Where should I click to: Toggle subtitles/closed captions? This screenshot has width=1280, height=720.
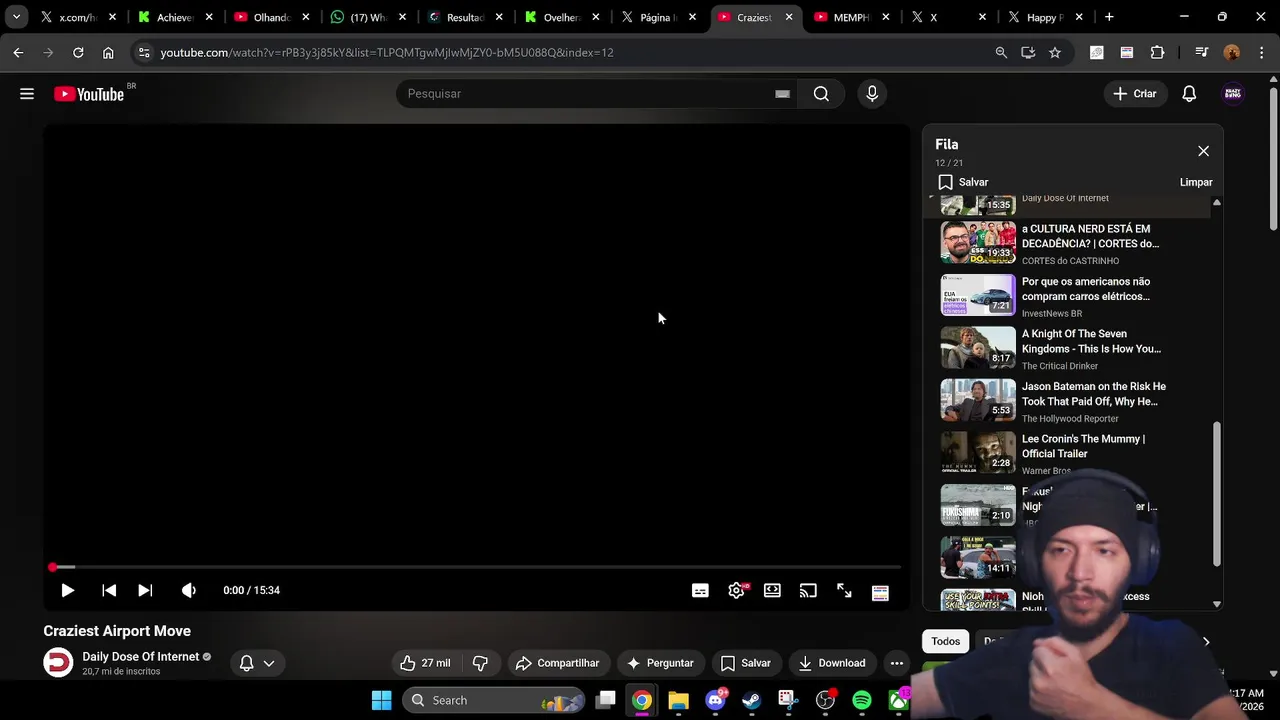pyautogui.click(x=700, y=591)
